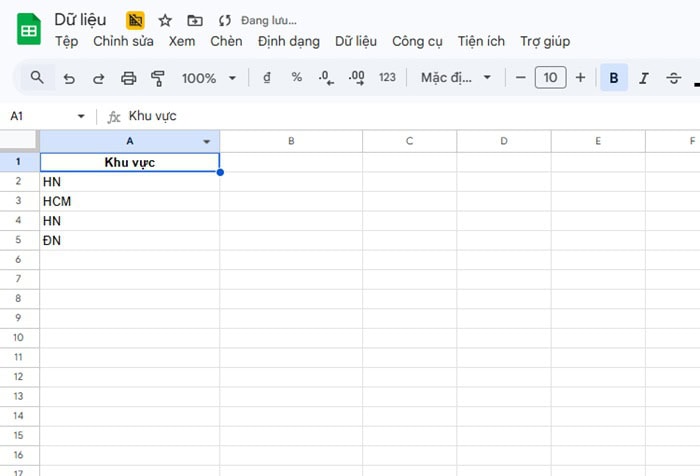Toggle bold formatting

614,78
